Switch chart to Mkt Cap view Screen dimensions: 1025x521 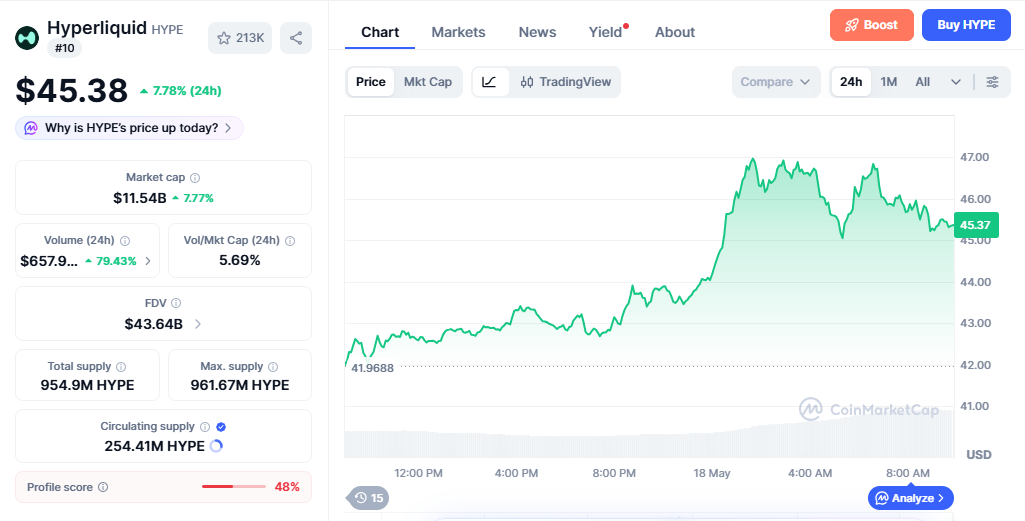(428, 82)
